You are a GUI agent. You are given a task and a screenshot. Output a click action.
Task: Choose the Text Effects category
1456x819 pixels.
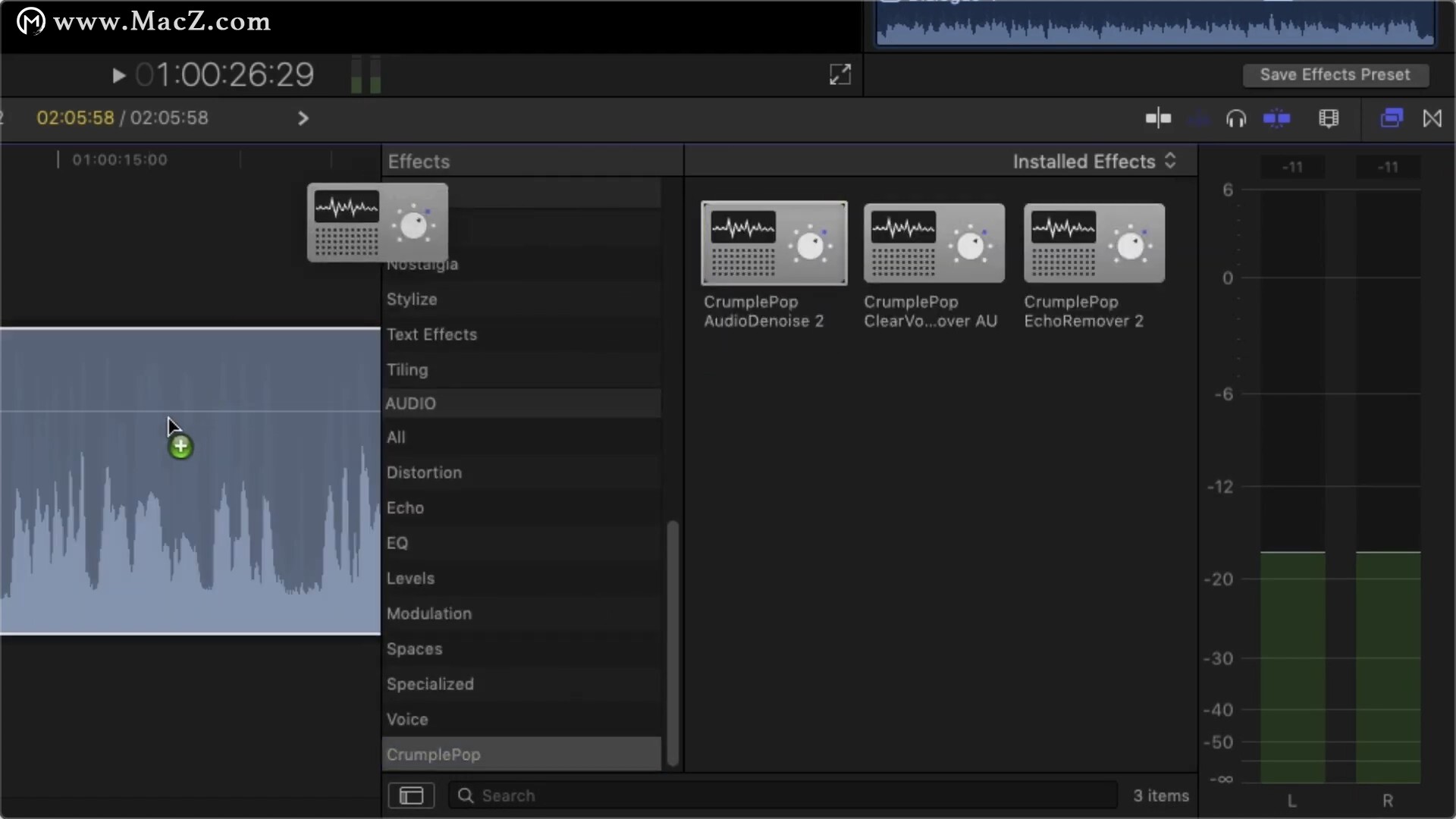tap(431, 334)
